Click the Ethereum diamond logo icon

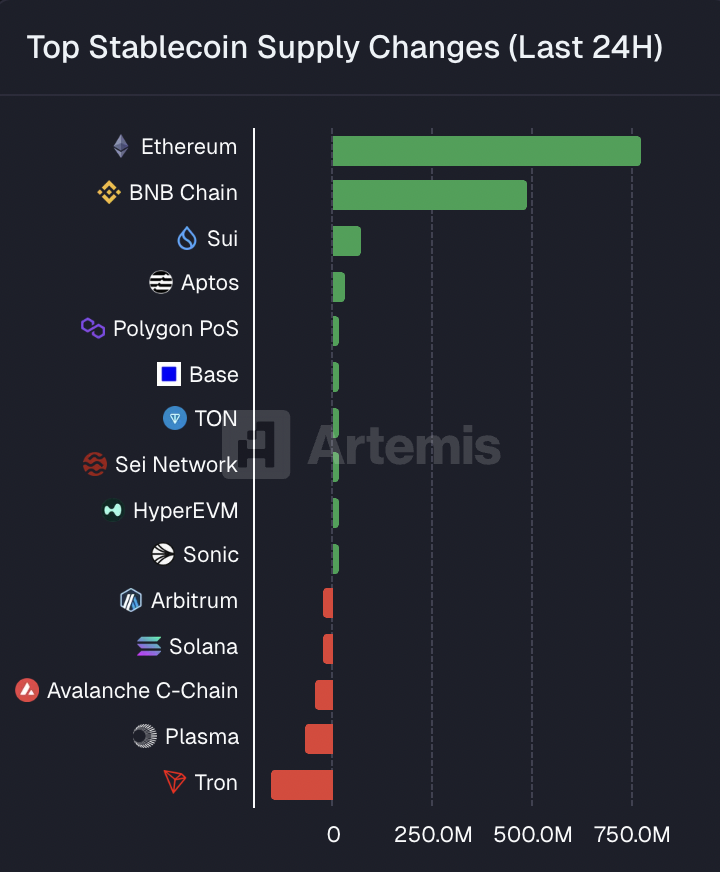[x=121, y=147]
